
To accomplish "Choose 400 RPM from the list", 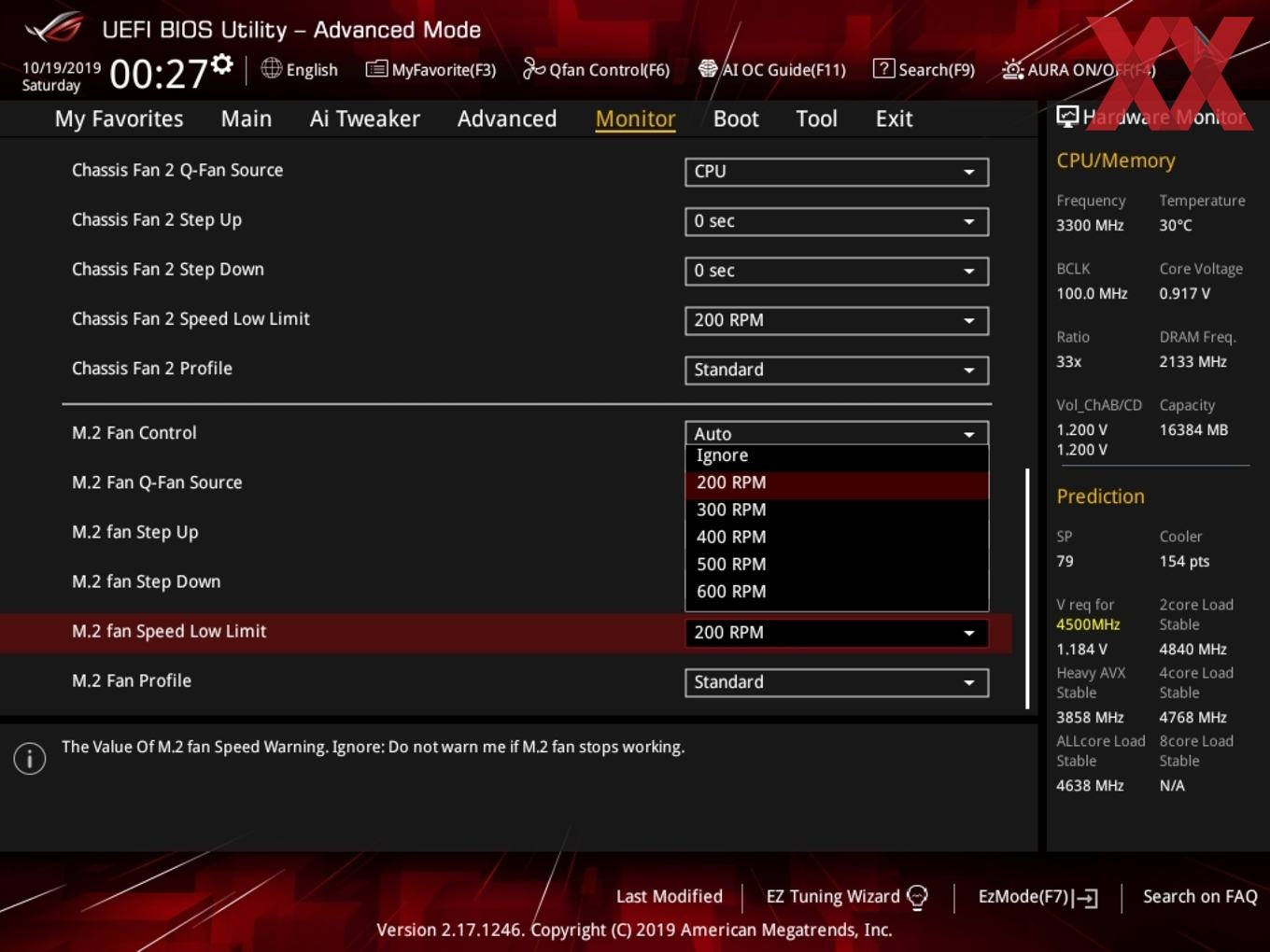I will 837,537.
